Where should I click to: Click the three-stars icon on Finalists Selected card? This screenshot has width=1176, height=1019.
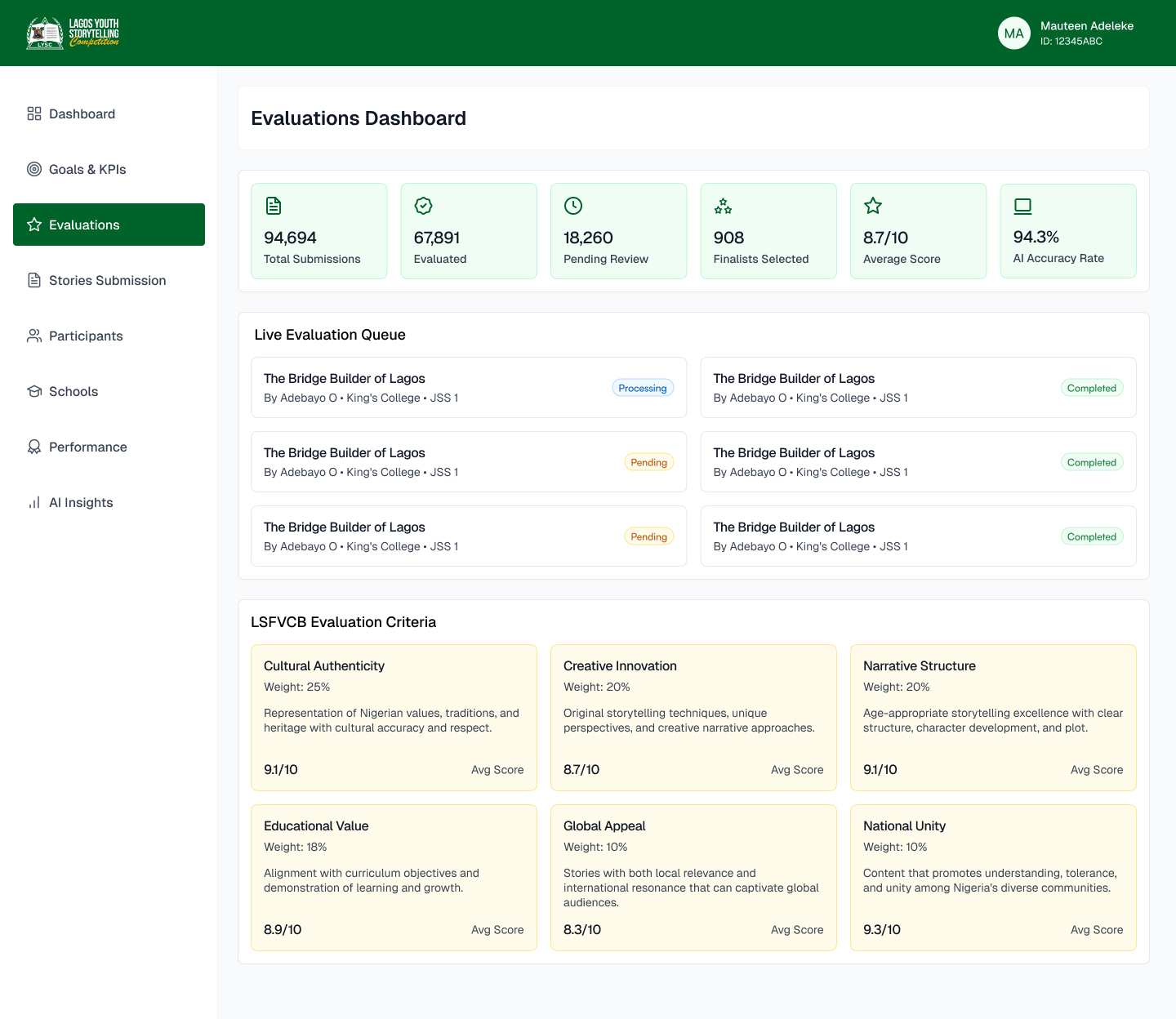[x=723, y=206]
